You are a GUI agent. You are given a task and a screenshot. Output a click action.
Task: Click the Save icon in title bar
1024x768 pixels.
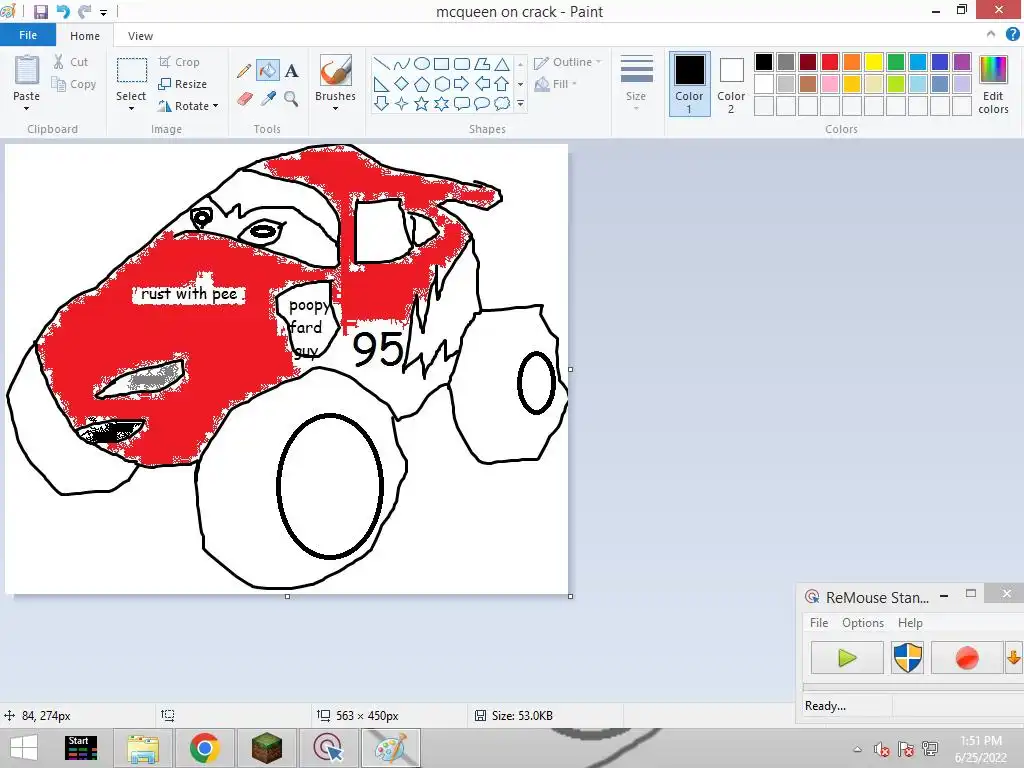coord(40,12)
